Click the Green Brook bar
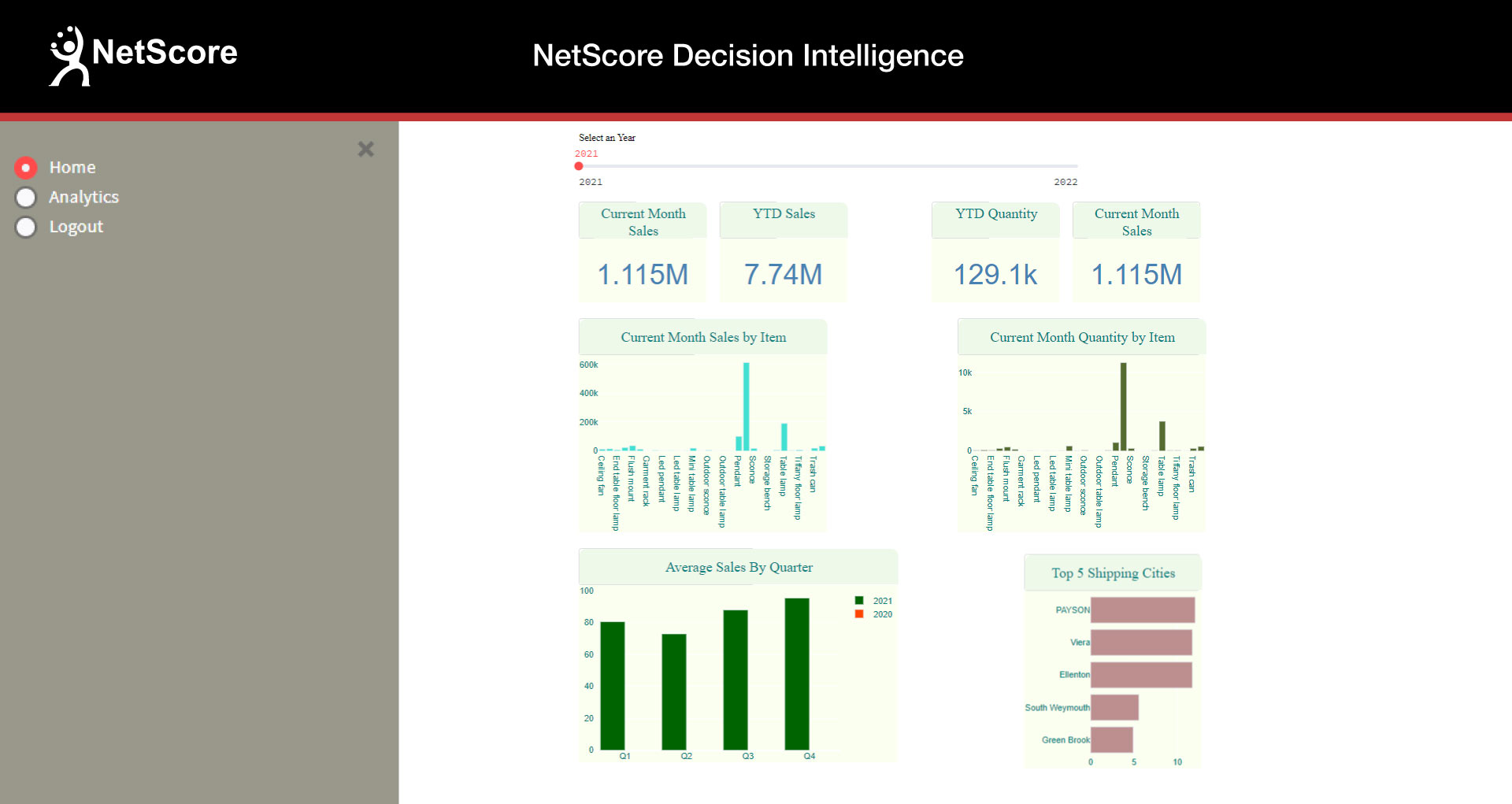The width and height of the screenshot is (1512, 804). pyautogui.click(x=1112, y=739)
